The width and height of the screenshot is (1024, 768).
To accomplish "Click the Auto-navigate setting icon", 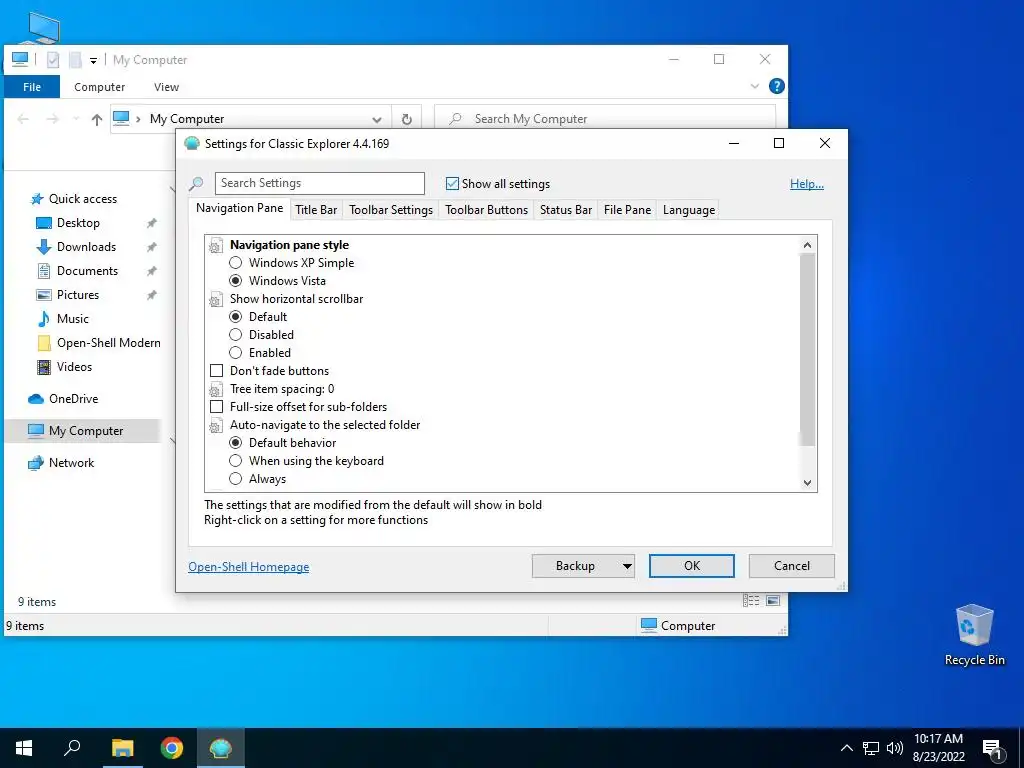I will pos(216,426).
